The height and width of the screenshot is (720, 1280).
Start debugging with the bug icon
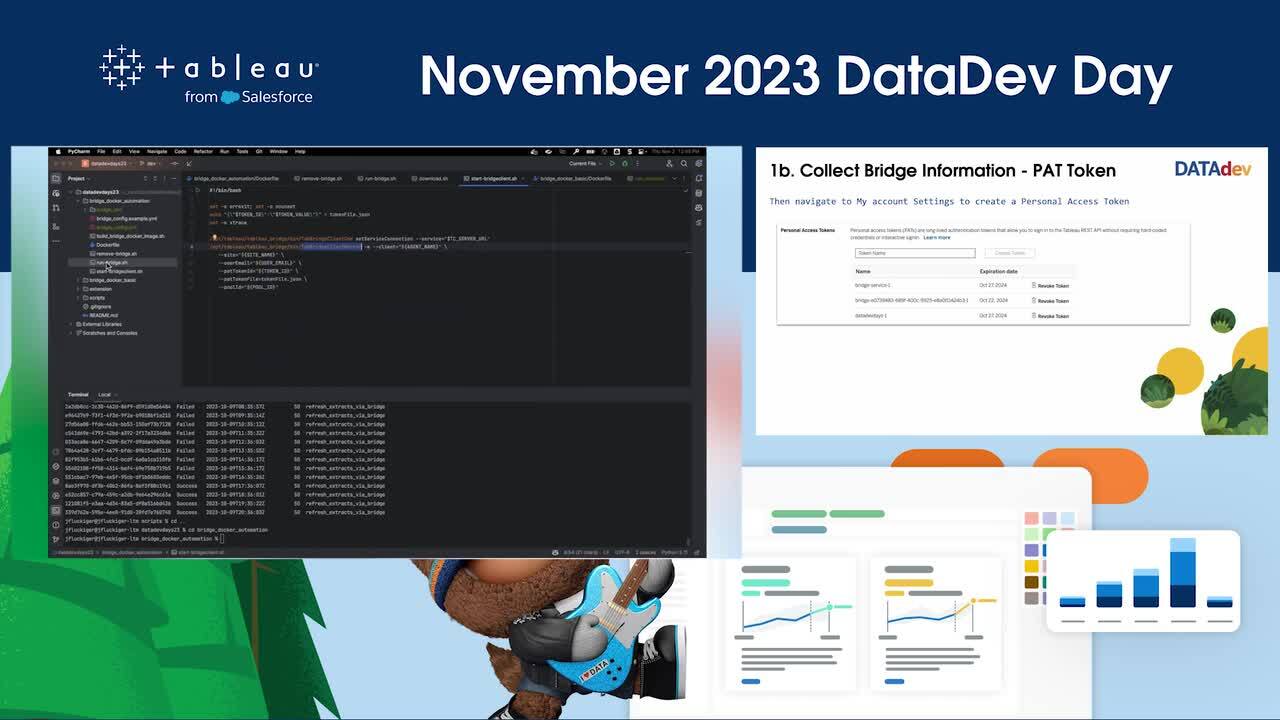(625, 164)
